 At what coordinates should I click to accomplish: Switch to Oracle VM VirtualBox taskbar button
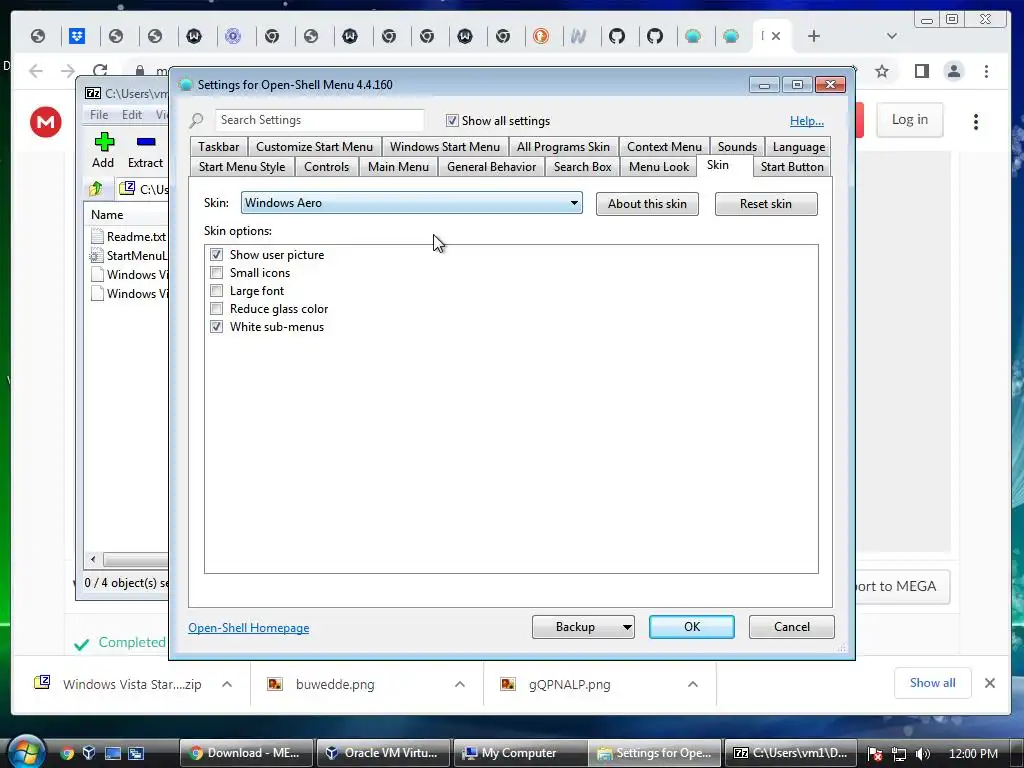pyautogui.click(x=383, y=753)
